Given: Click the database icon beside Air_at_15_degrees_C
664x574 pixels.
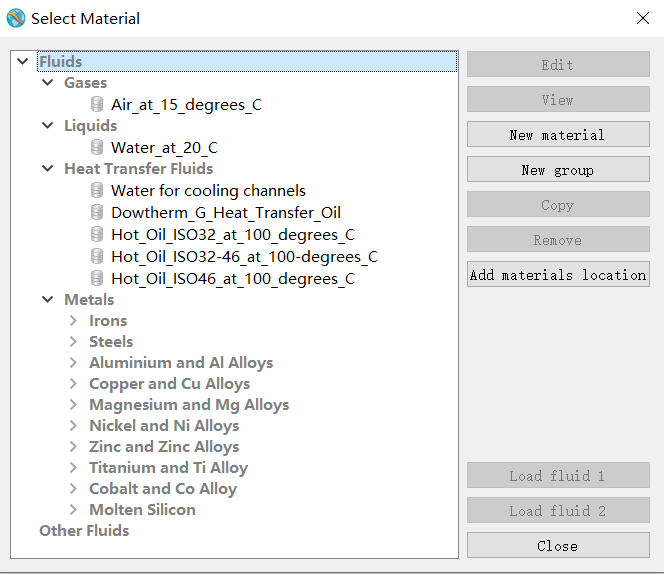Looking at the screenshot, I should click(x=97, y=104).
